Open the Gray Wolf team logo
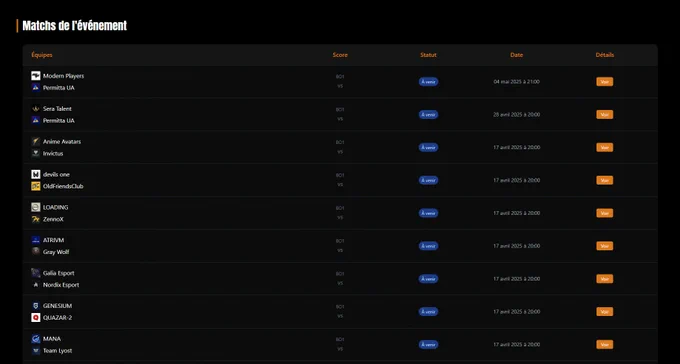The image size is (680, 364). (x=36, y=252)
